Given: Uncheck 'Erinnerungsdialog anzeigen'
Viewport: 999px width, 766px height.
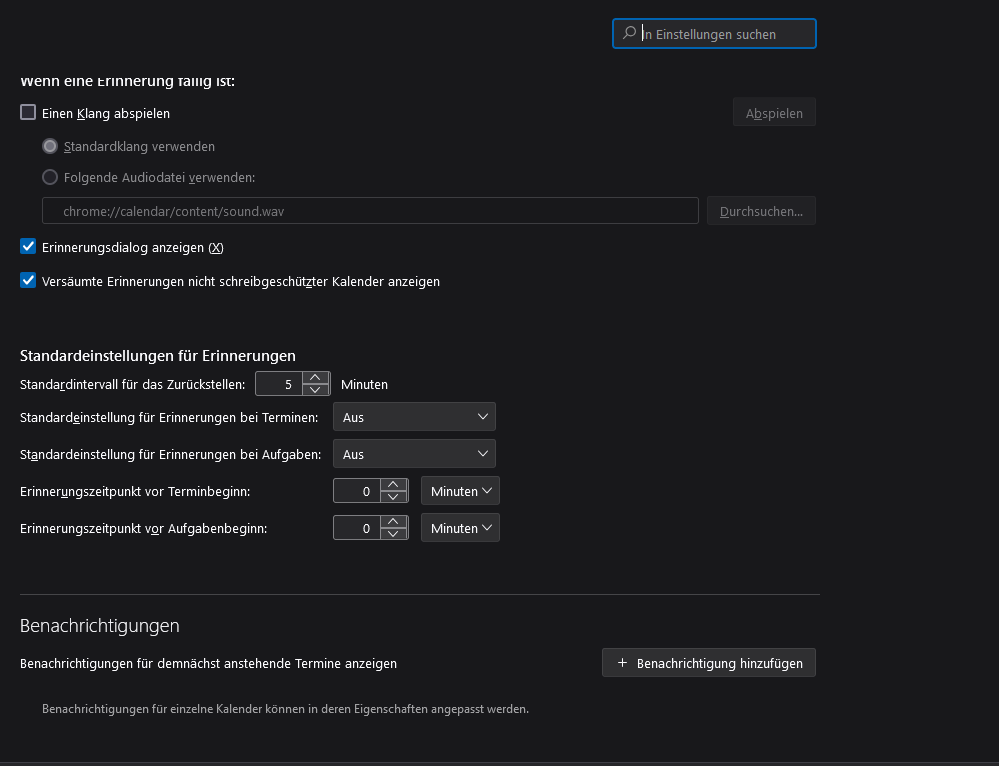Looking at the screenshot, I should 28,246.
